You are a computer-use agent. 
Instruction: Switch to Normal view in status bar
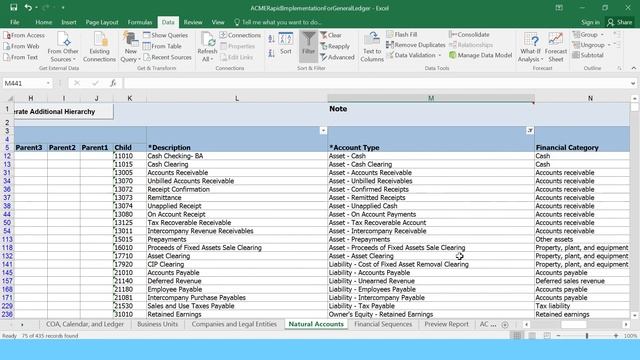(517, 336)
